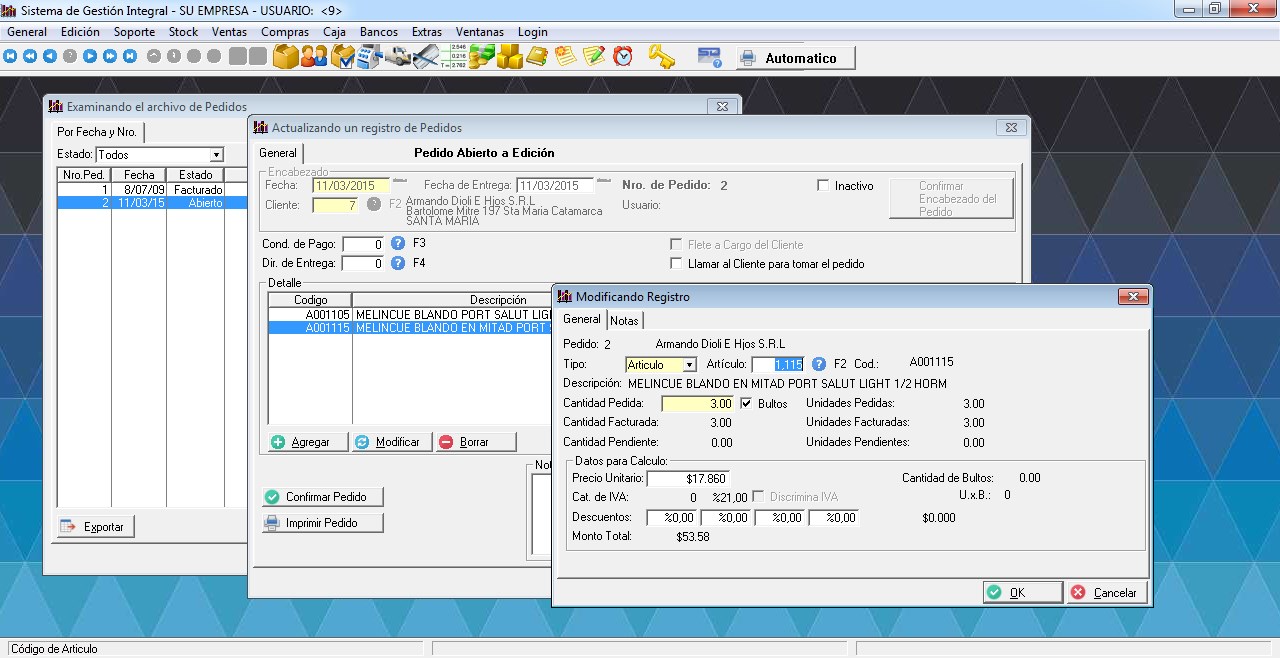Click the Confirmar Pedido button
Viewport: 1280px width, 658px height.
point(323,497)
